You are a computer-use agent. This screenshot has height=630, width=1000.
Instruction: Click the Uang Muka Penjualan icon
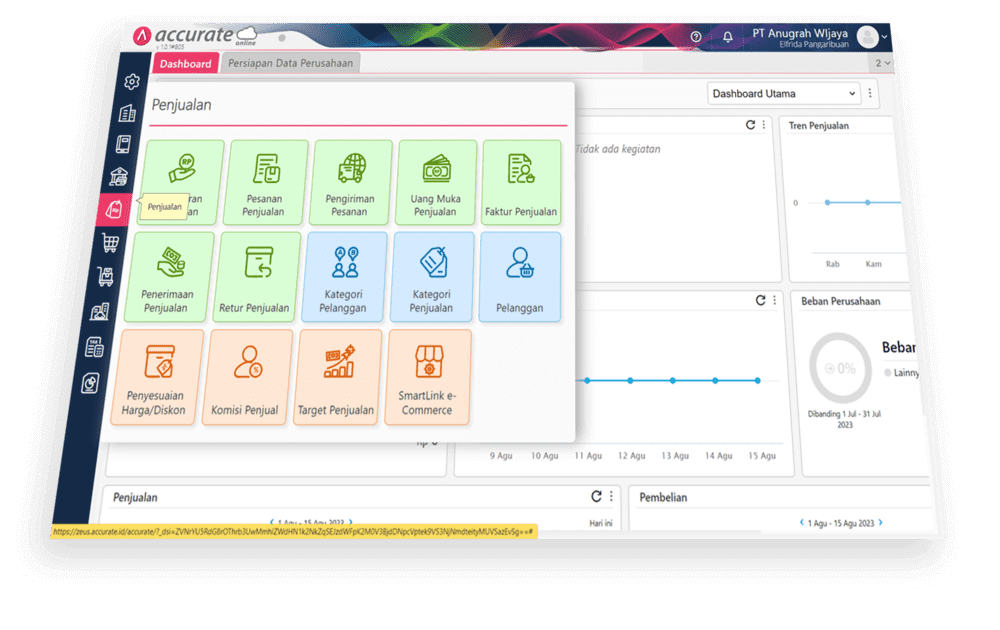coord(436,183)
